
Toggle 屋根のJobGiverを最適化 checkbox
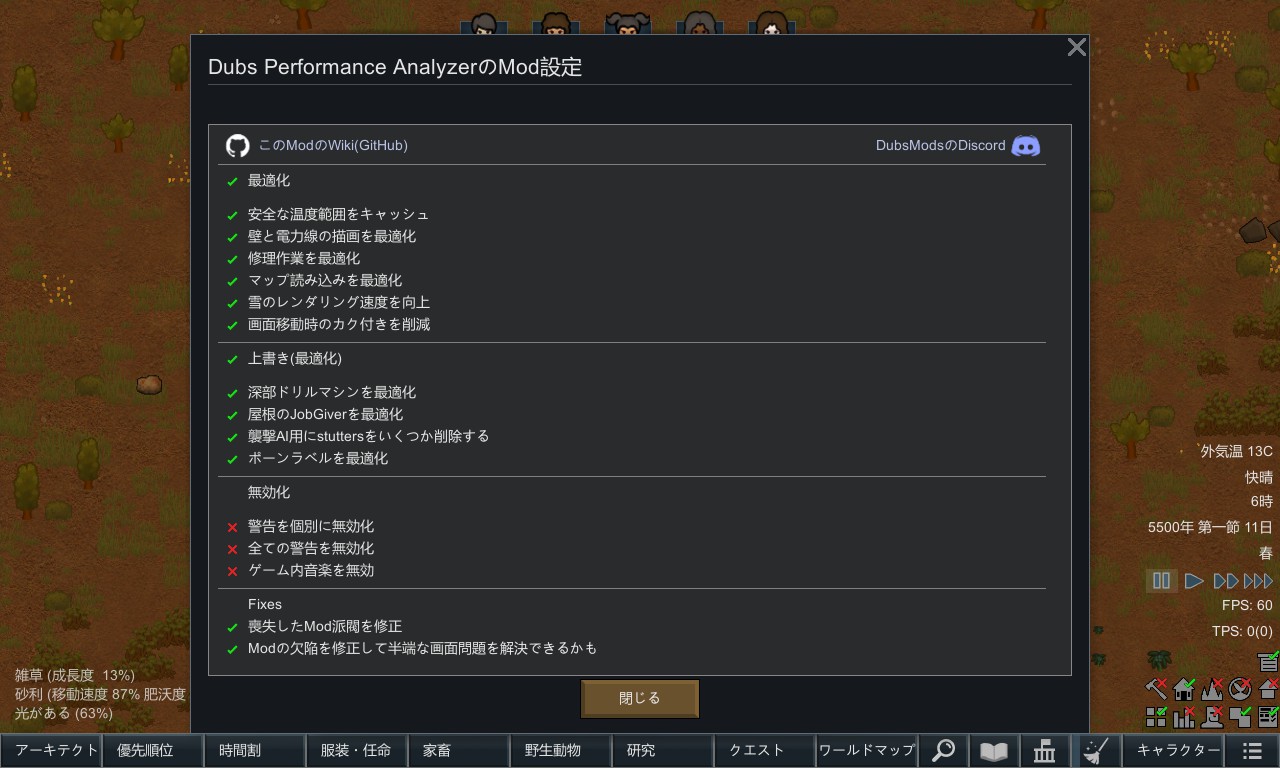click(x=232, y=416)
